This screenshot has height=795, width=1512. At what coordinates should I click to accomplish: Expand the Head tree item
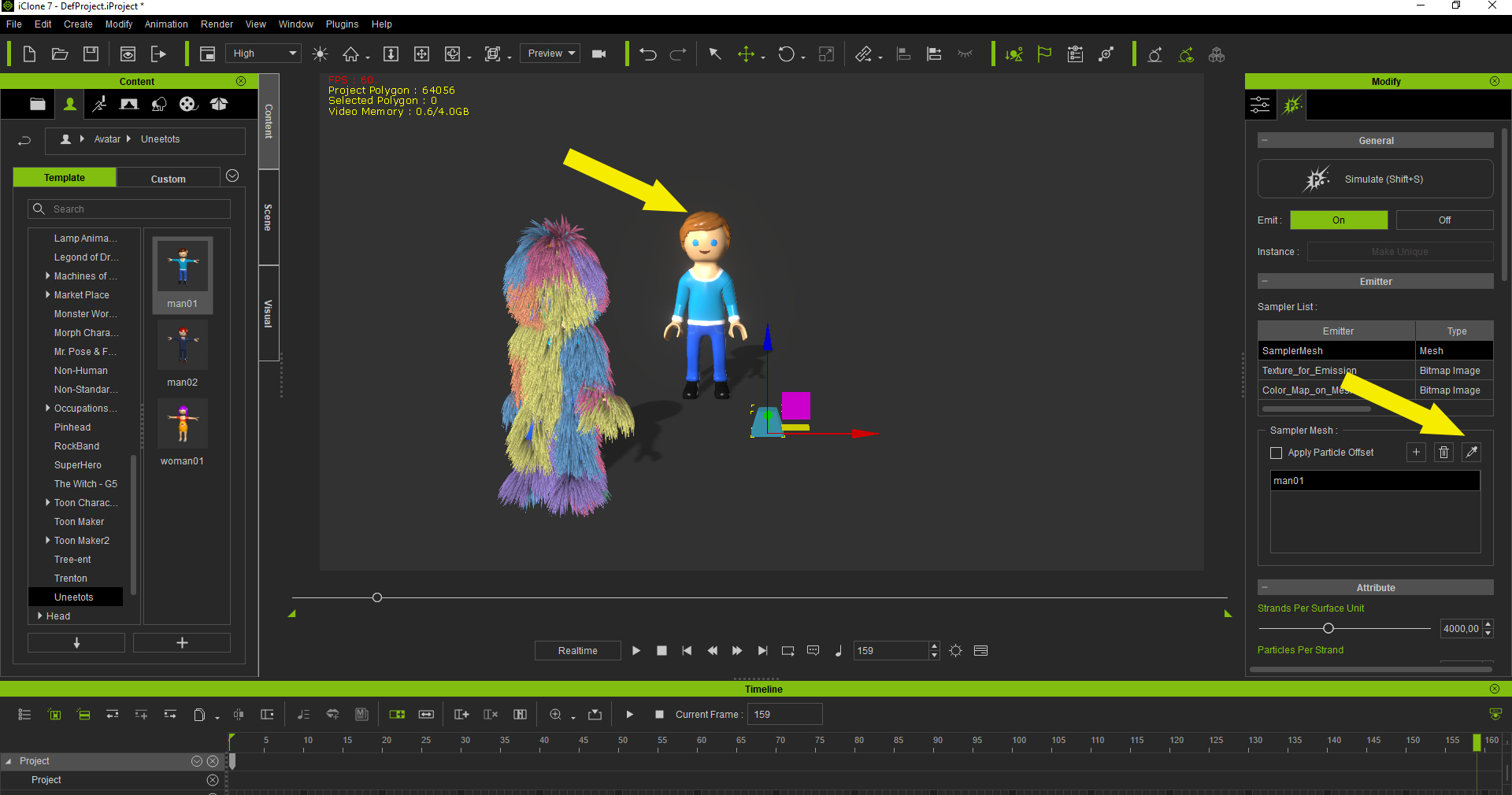pos(40,616)
